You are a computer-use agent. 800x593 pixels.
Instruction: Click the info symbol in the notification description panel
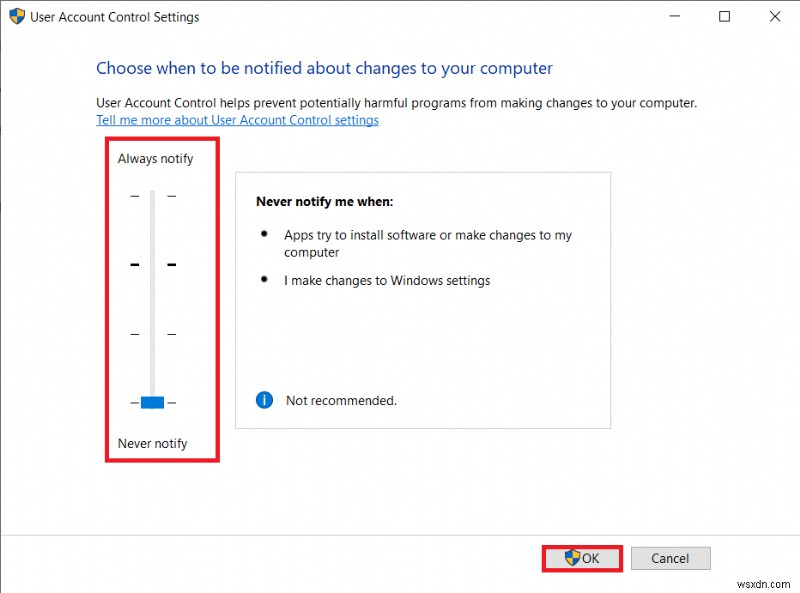click(x=264, y=399)
